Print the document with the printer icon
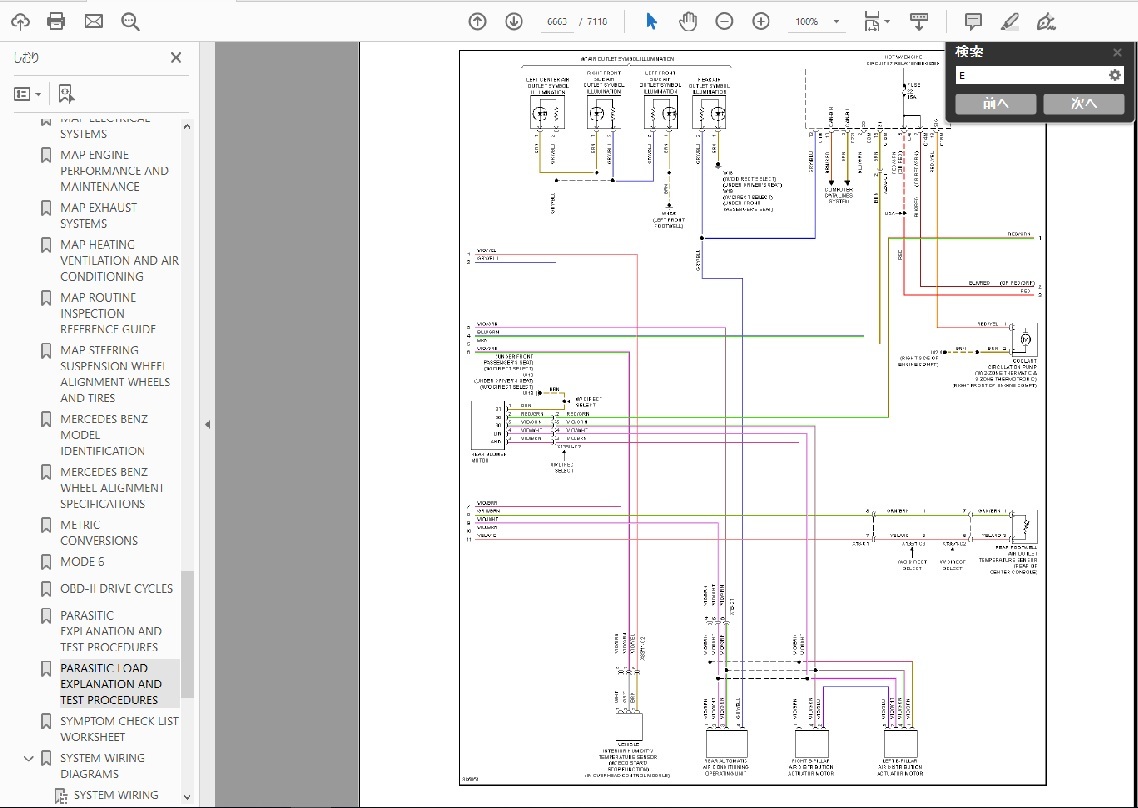 click(56, 22)
